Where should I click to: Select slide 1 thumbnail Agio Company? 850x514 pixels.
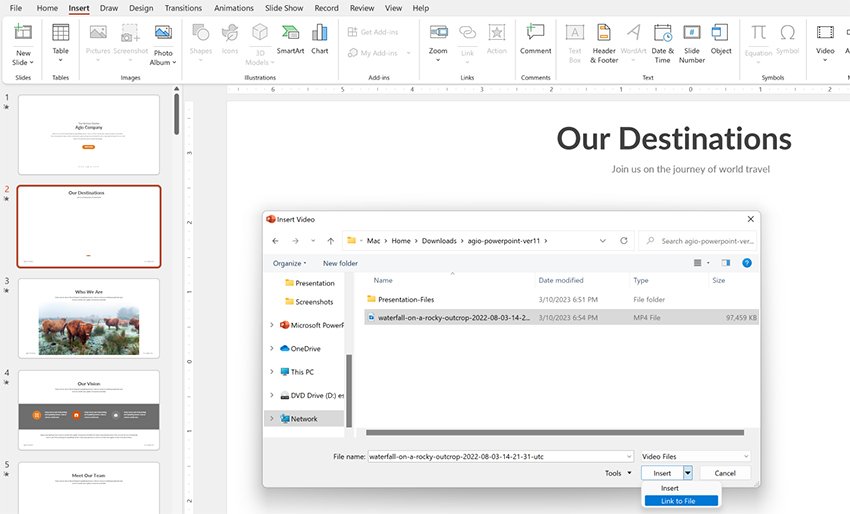click(x=89, y=134)
